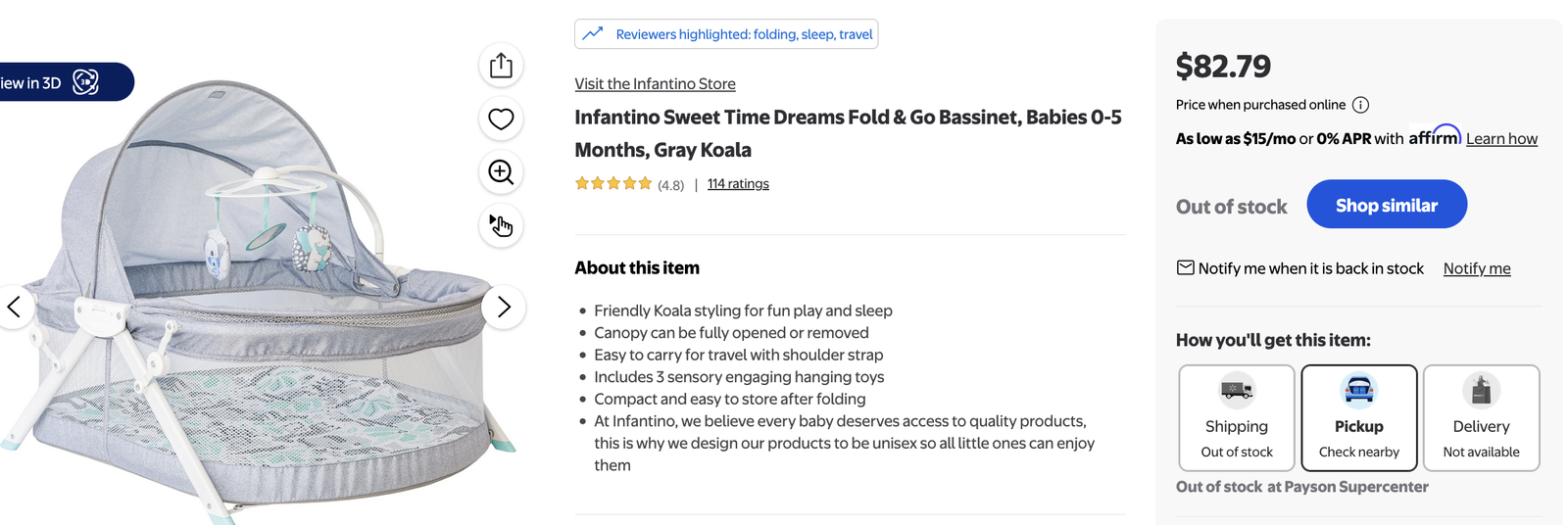This screenshot has width=1568, height=525.
Task: Open the 114 ratings link
Action: coord(738,184)
